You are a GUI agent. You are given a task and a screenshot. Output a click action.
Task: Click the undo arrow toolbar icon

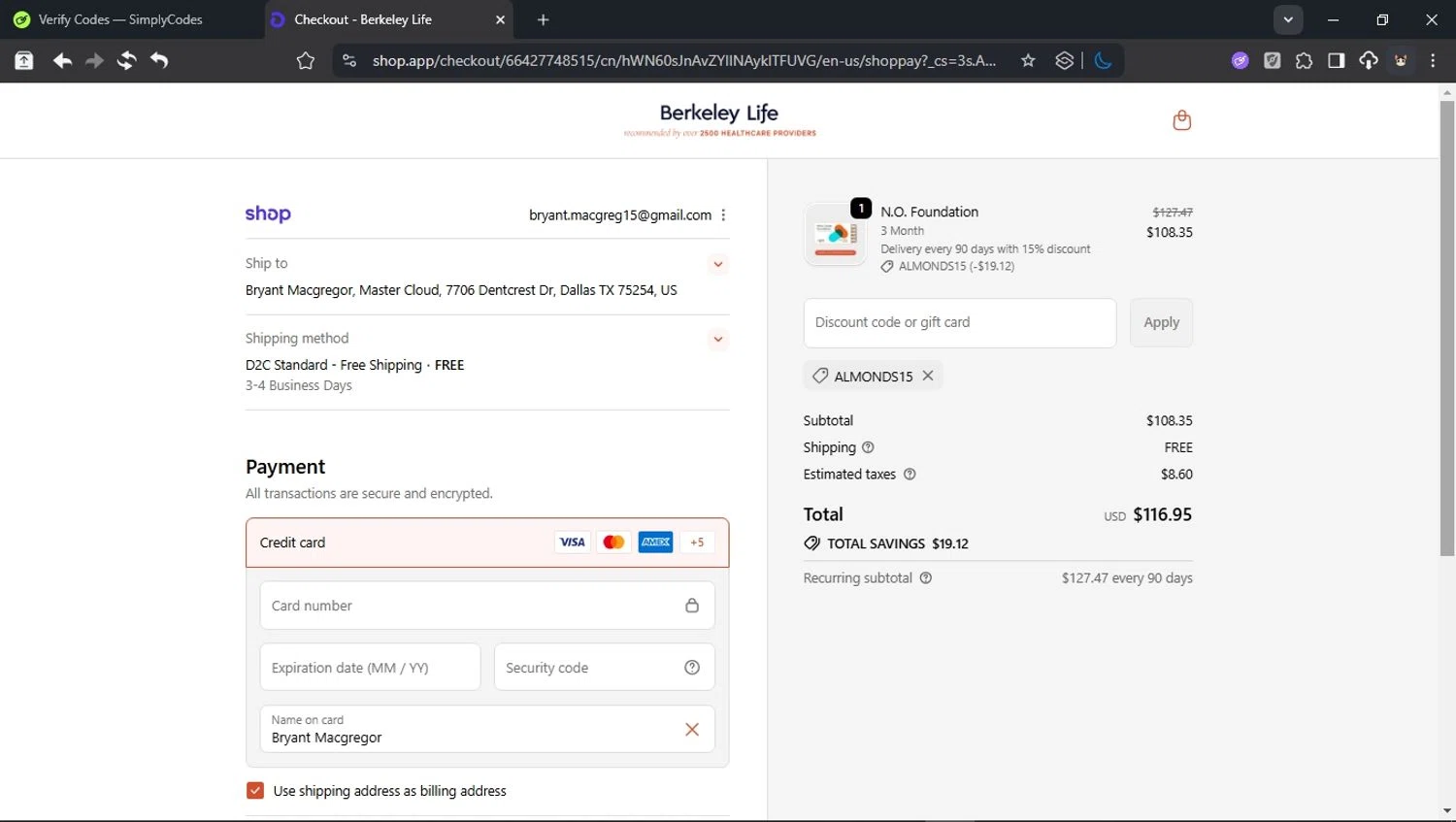tap(160, 61)
